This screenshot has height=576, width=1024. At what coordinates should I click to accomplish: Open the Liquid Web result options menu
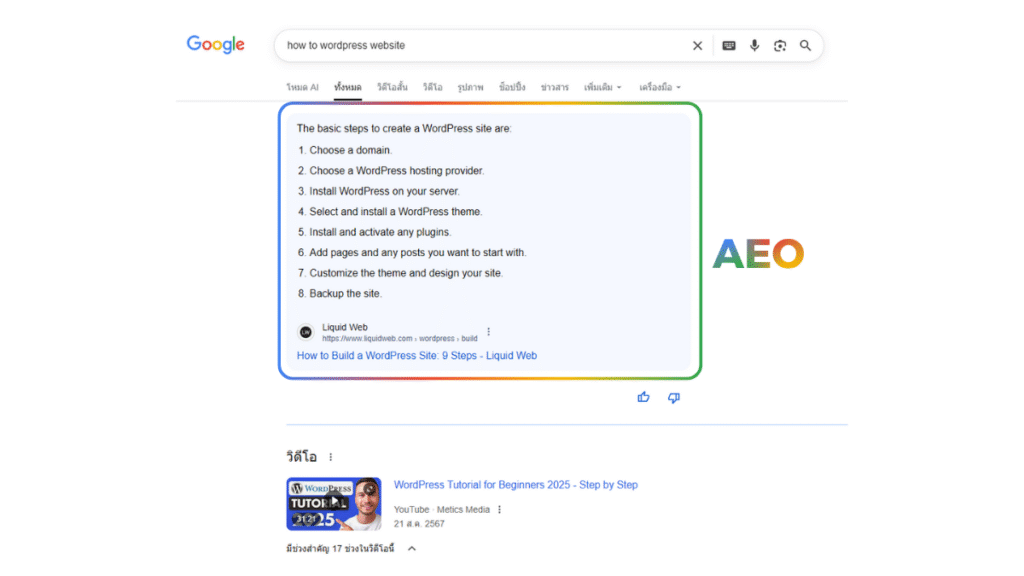coord(489,332)
